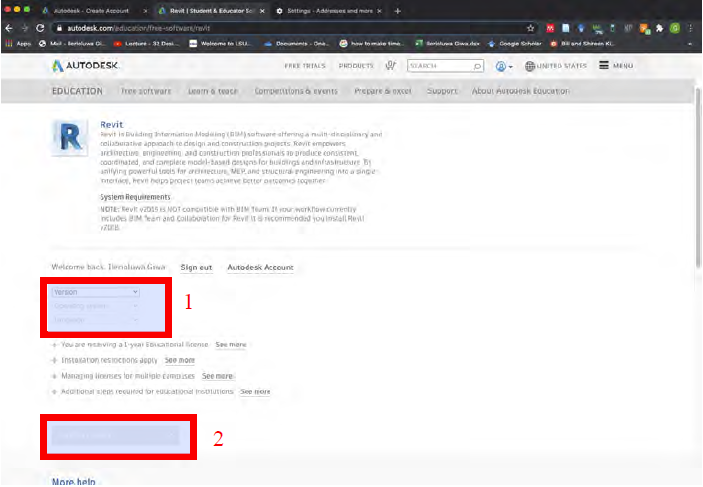Open the user account avatar menu
The image size is (703, 487).
point(500,66)
